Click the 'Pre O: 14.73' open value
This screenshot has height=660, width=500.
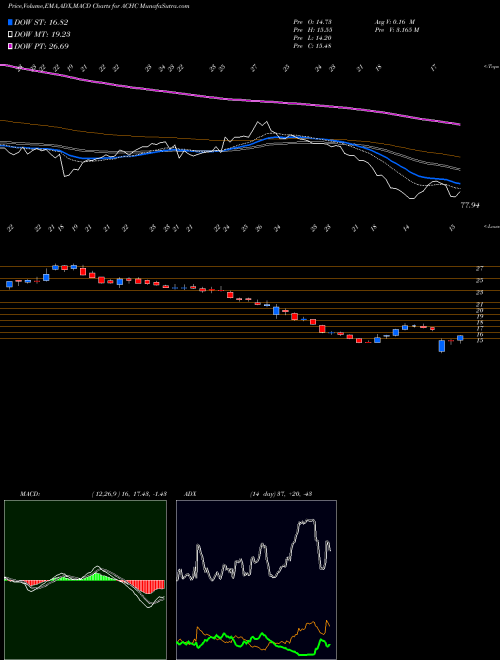click(313, 22)
